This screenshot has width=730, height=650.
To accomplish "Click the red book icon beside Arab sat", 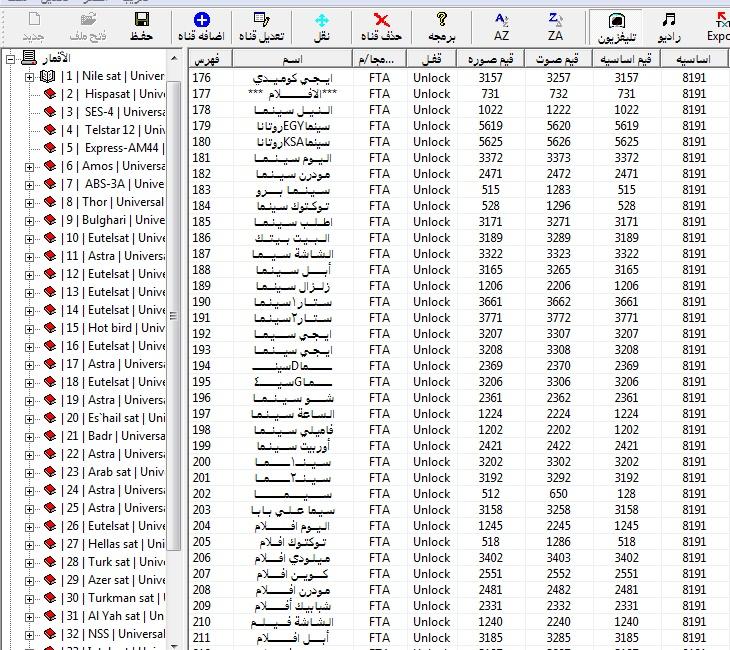I will [50, 472].
